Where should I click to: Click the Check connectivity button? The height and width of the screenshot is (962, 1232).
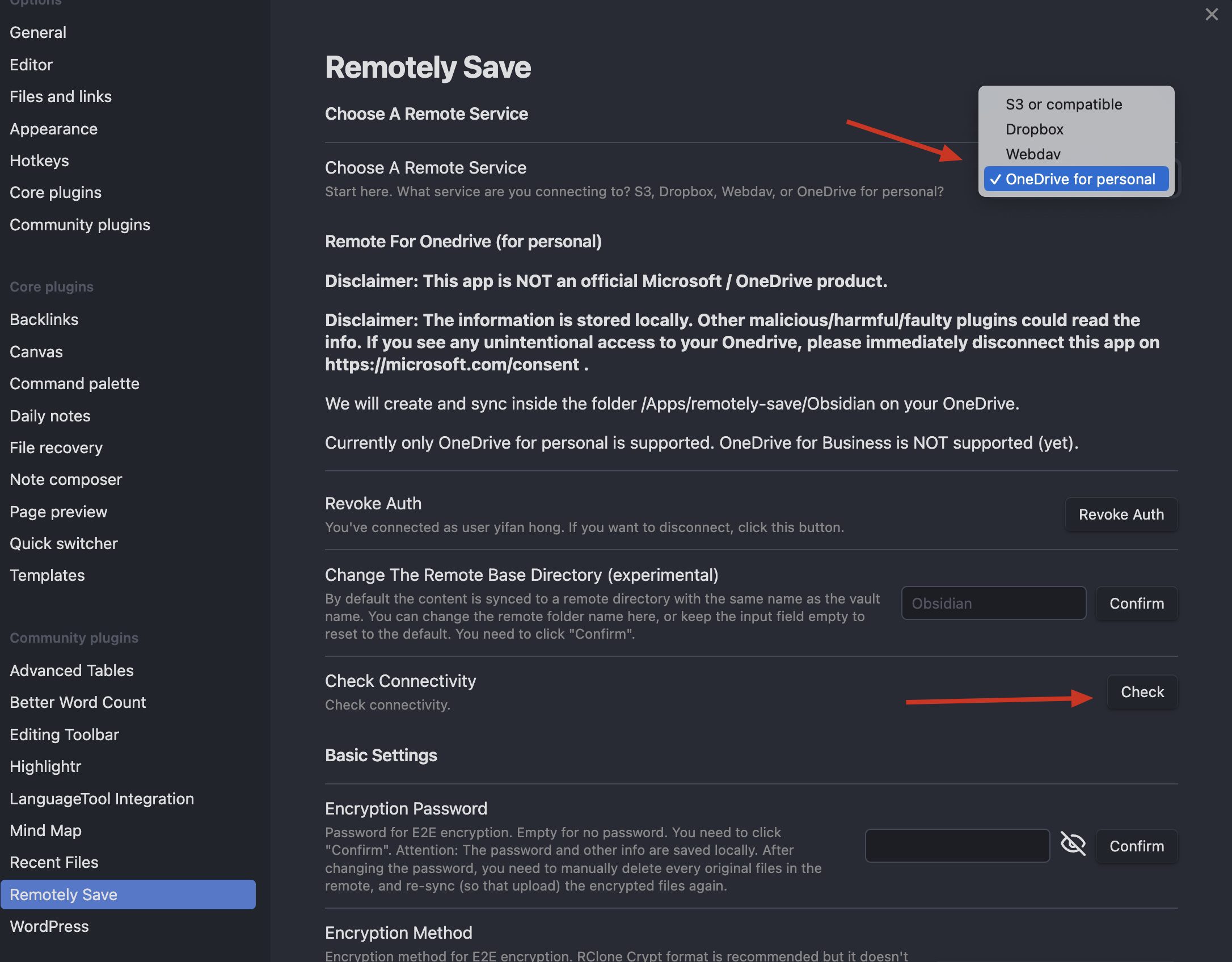pyautogui.click(x=1142, y=692)
